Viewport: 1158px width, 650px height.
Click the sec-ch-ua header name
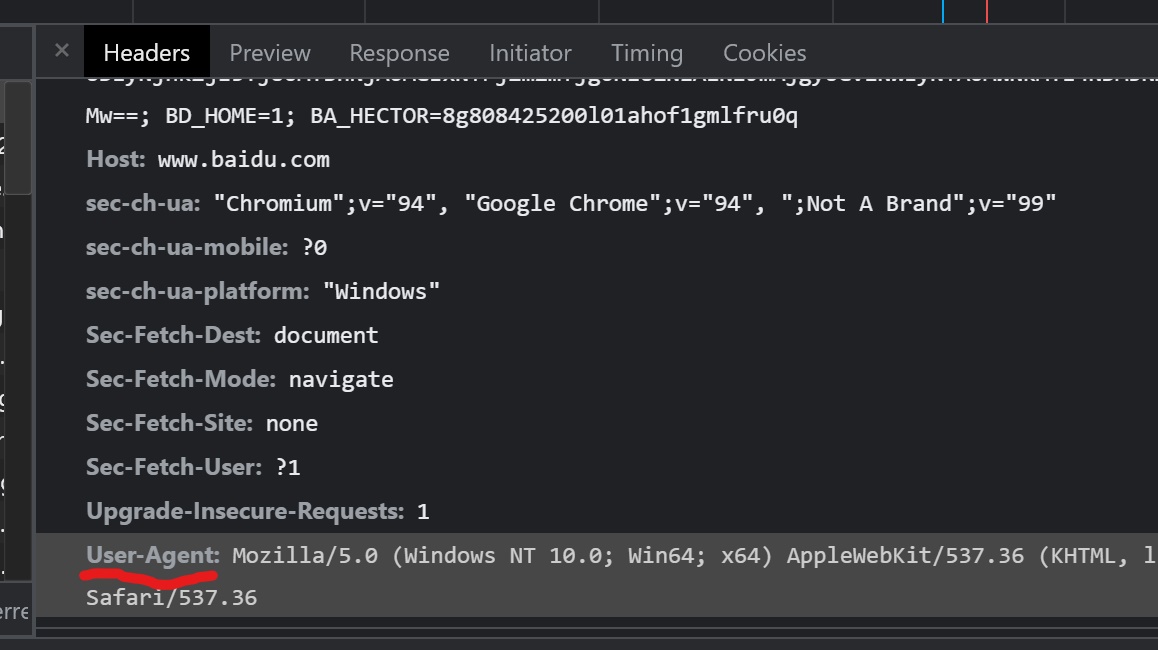(x=143, y=203)
